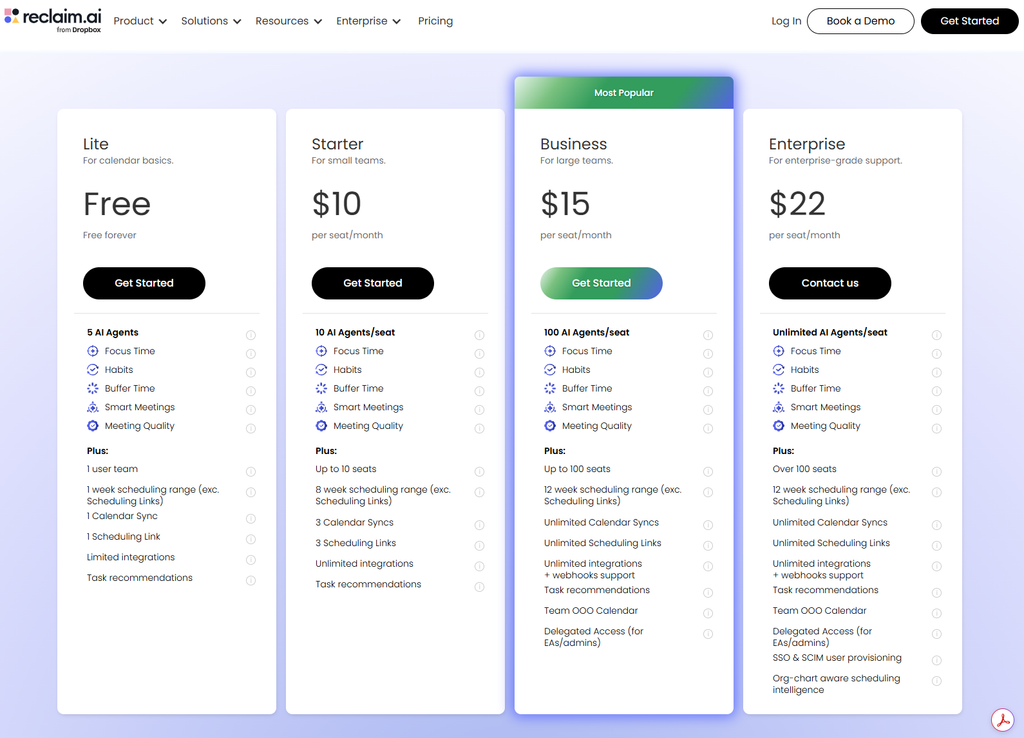Click 'For enterprise-grade support.' text
The image size is (1024, 738).
(x=835, y=161)
